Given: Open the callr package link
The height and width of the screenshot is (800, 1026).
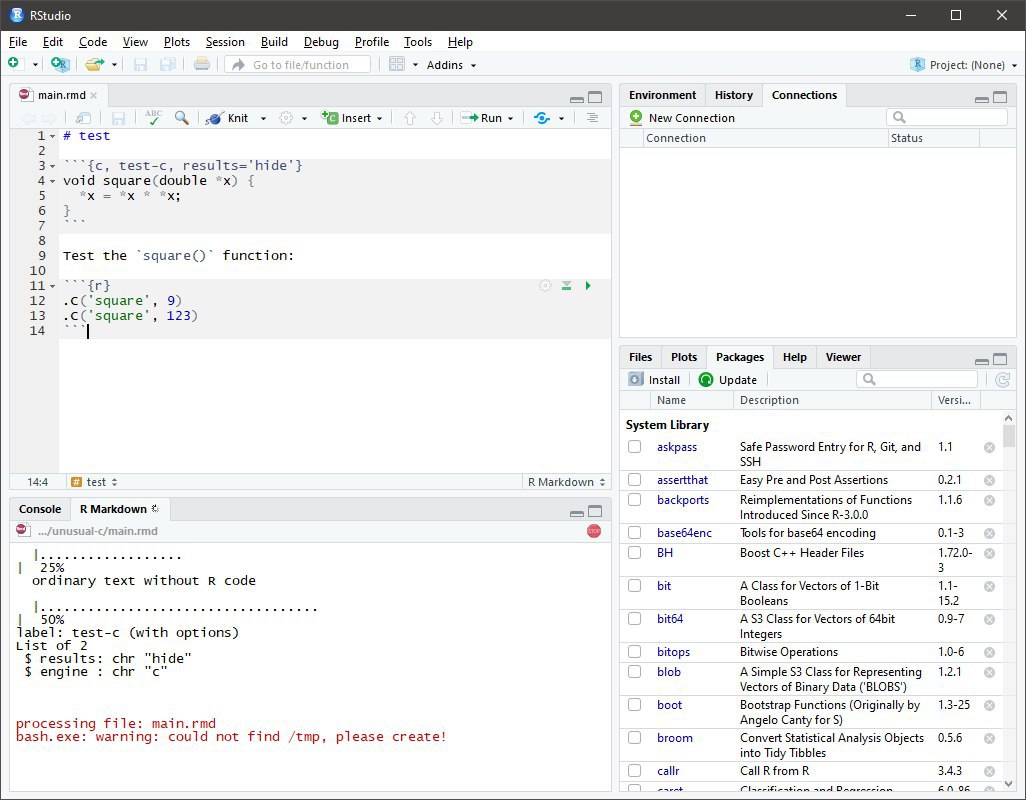Looking at the screenshot, I should click(x=668, y=771).
